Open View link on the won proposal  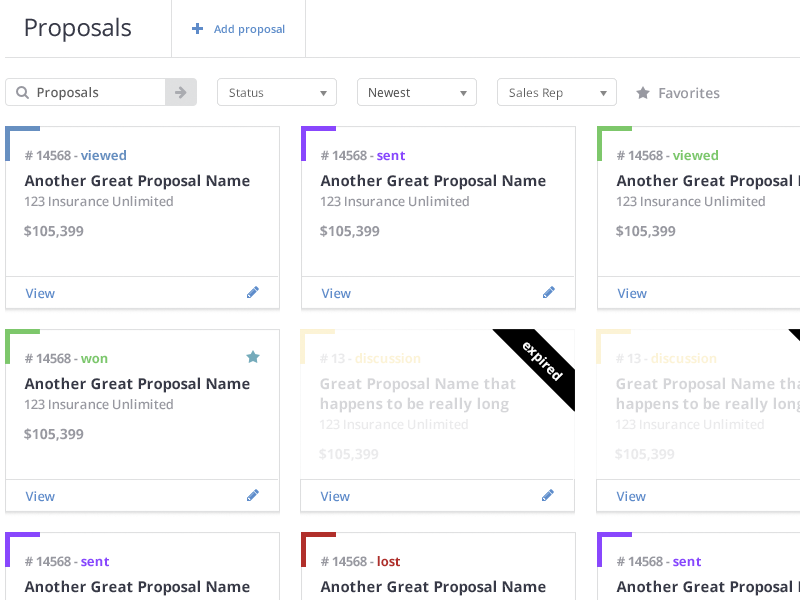click(40, 496)
